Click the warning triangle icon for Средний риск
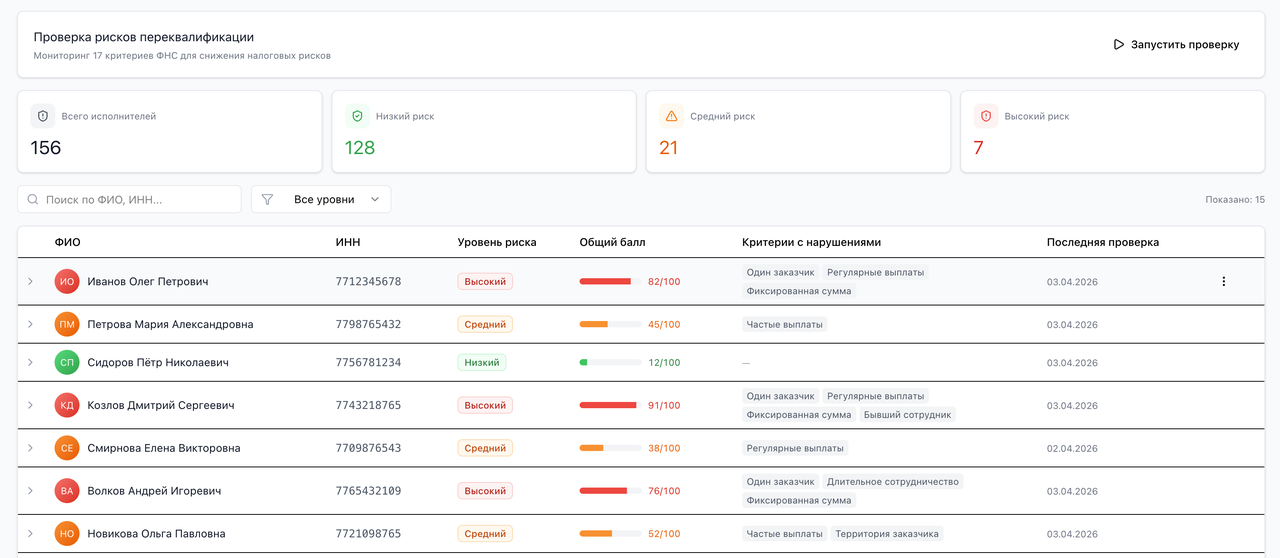Screen dimensions: 1280x558 point(671,116)
